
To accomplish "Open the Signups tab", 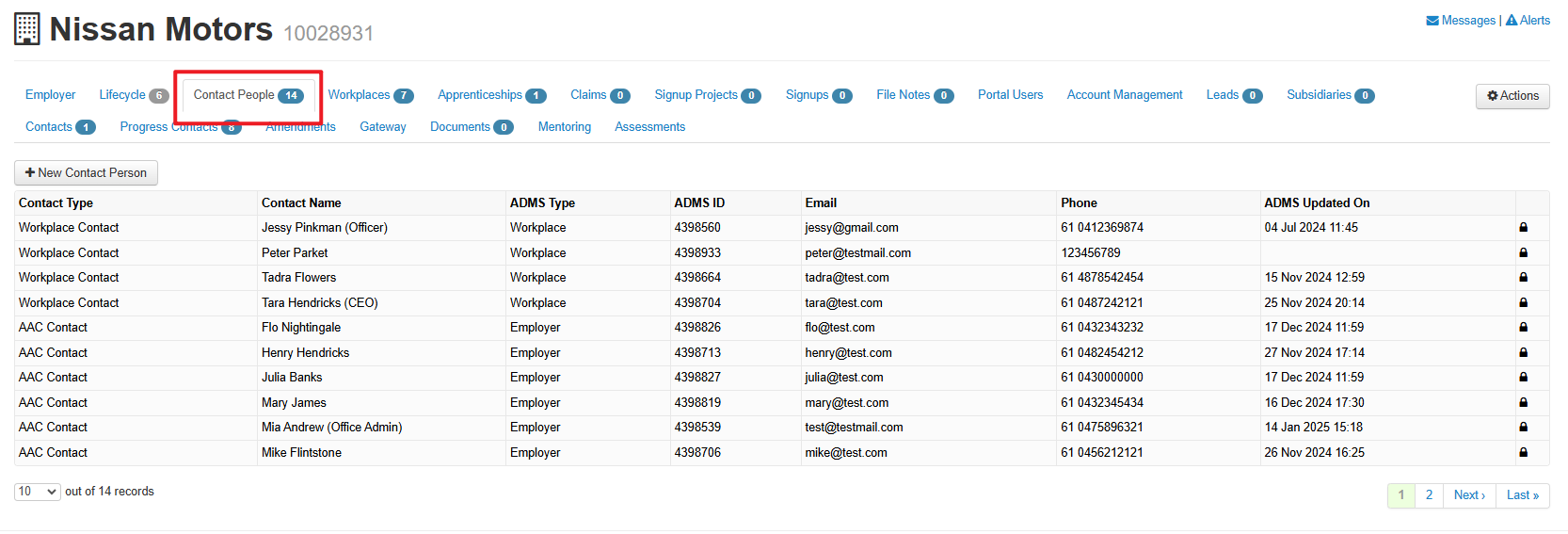I will 819,95.
